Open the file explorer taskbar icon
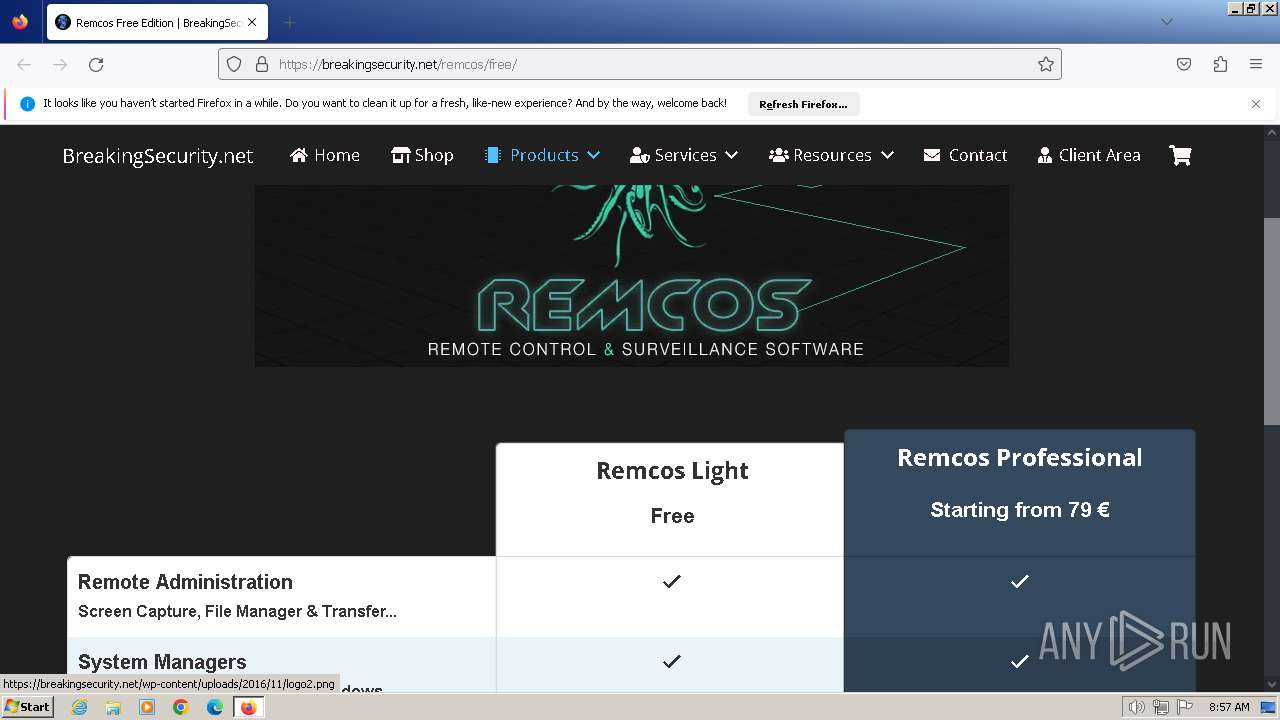Screen dimensions: 1280x720 coord(113,707)
